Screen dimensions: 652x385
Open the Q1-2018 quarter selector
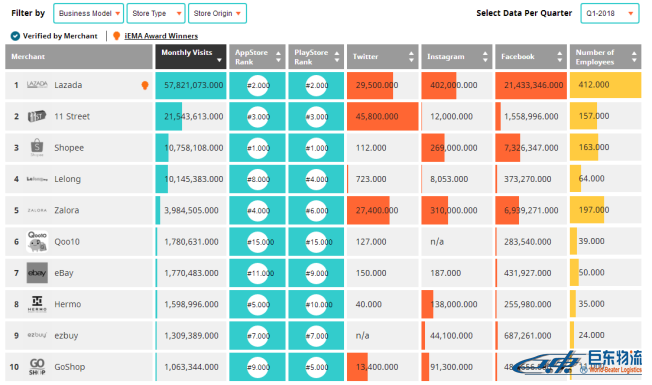click(x=610, y=13)
